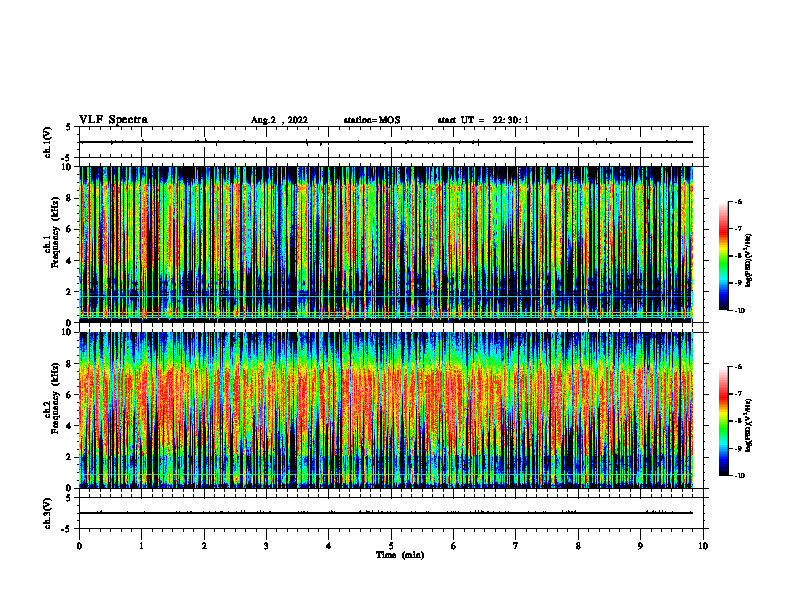Click the "5" tick of ch.3(V) axis
Image resolution: width=792 pixels, height=612 pixels.
tap(69, 498)
